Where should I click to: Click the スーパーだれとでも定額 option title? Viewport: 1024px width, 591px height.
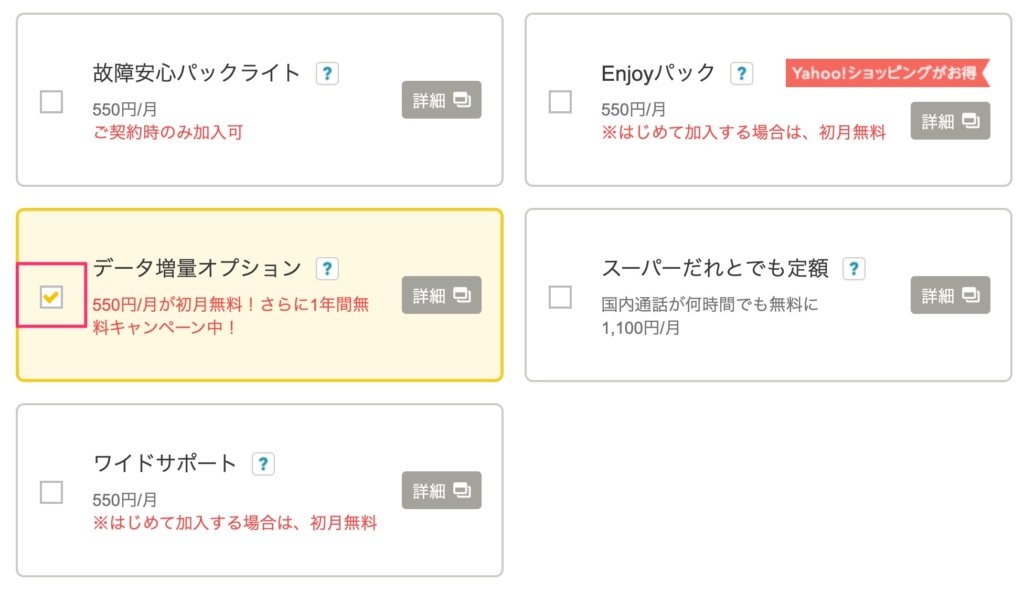714,268
